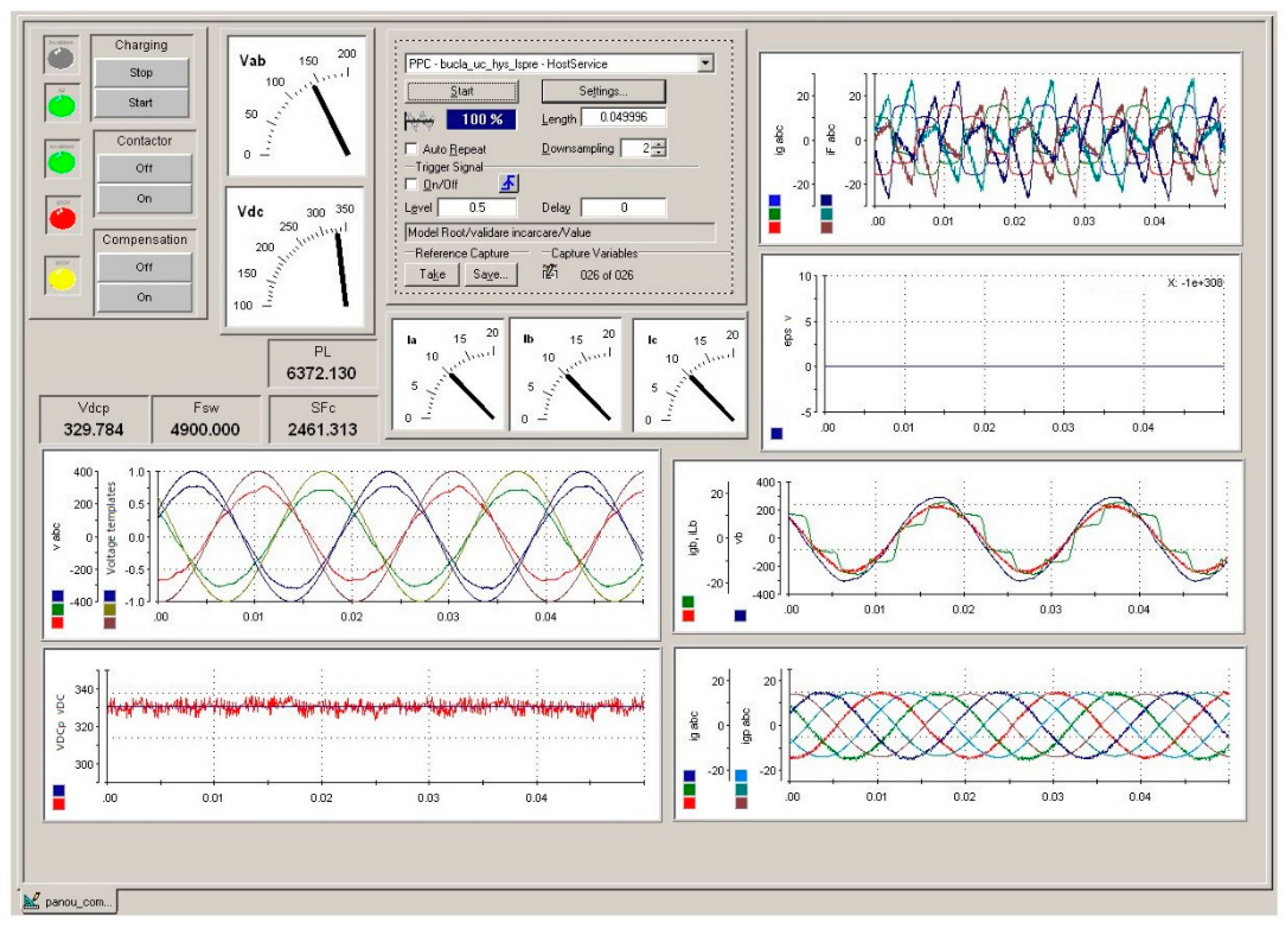
Task: Enable the Auto Repeat checkbox
Action: pyautogui.click(x=411, y=149)
